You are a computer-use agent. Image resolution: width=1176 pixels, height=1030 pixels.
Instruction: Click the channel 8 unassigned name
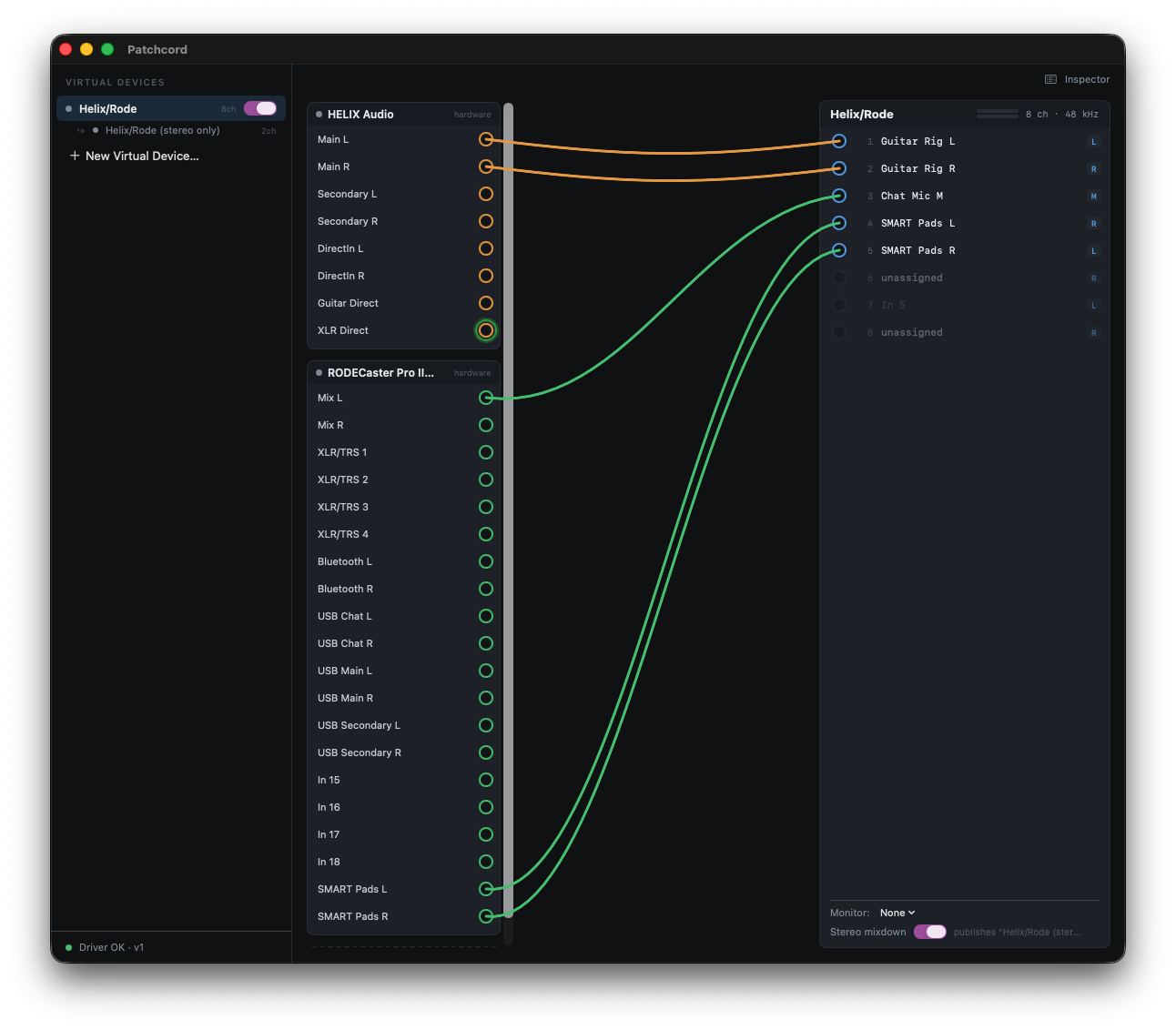[x=912, y=332]
